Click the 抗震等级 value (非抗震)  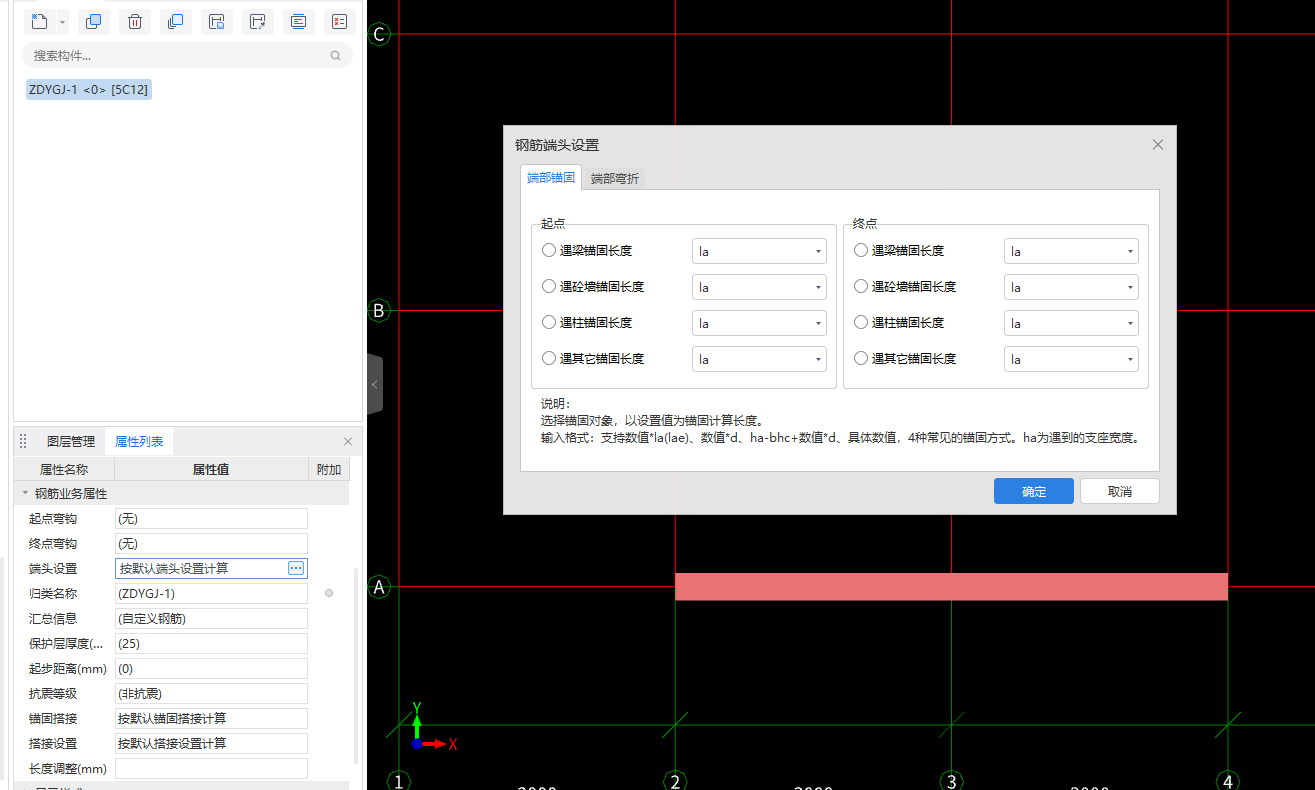[211, 694]
